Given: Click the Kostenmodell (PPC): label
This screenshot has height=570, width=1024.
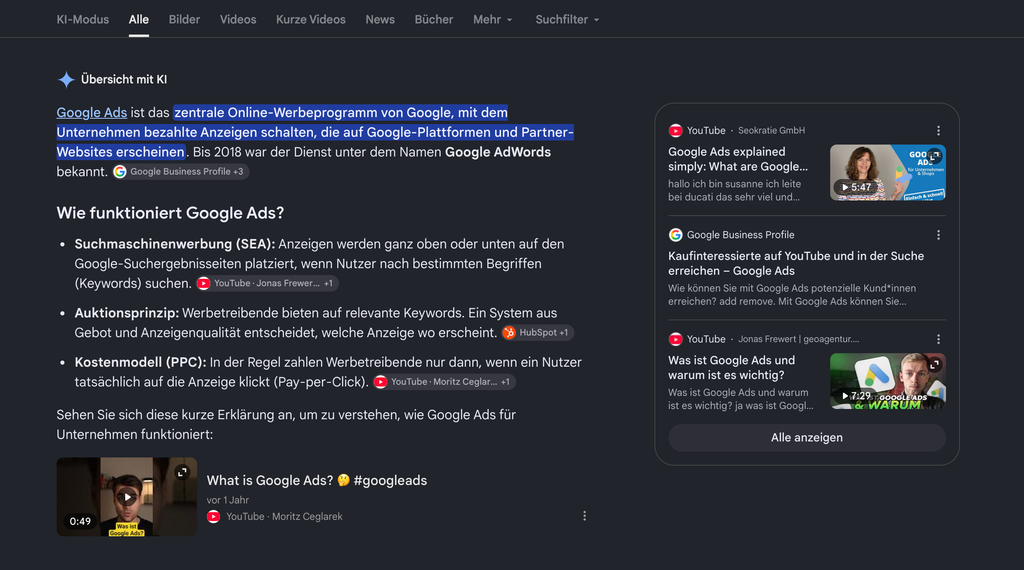Looking at the screenshot, I should pyautogui.click(x=140, y=362).
